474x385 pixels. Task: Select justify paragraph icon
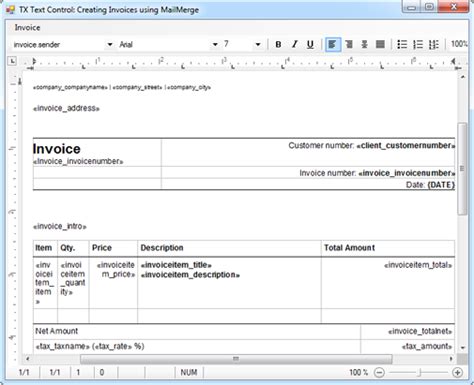tap(380, 44)
